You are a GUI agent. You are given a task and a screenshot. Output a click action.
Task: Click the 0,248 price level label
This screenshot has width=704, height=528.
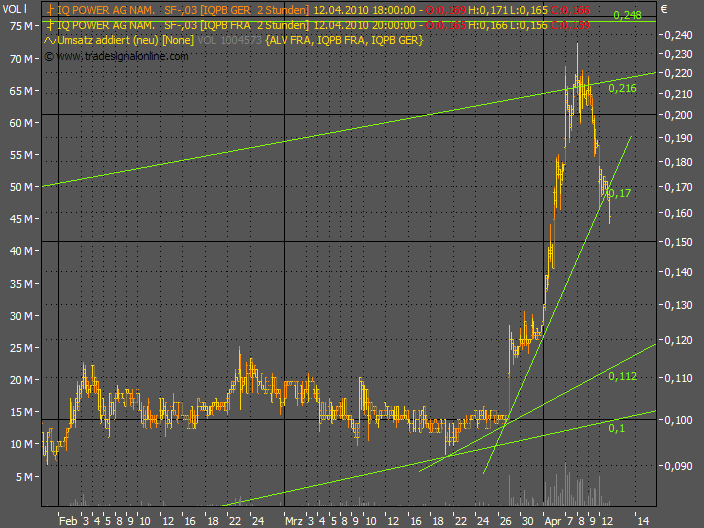click(x=627, y=15)
